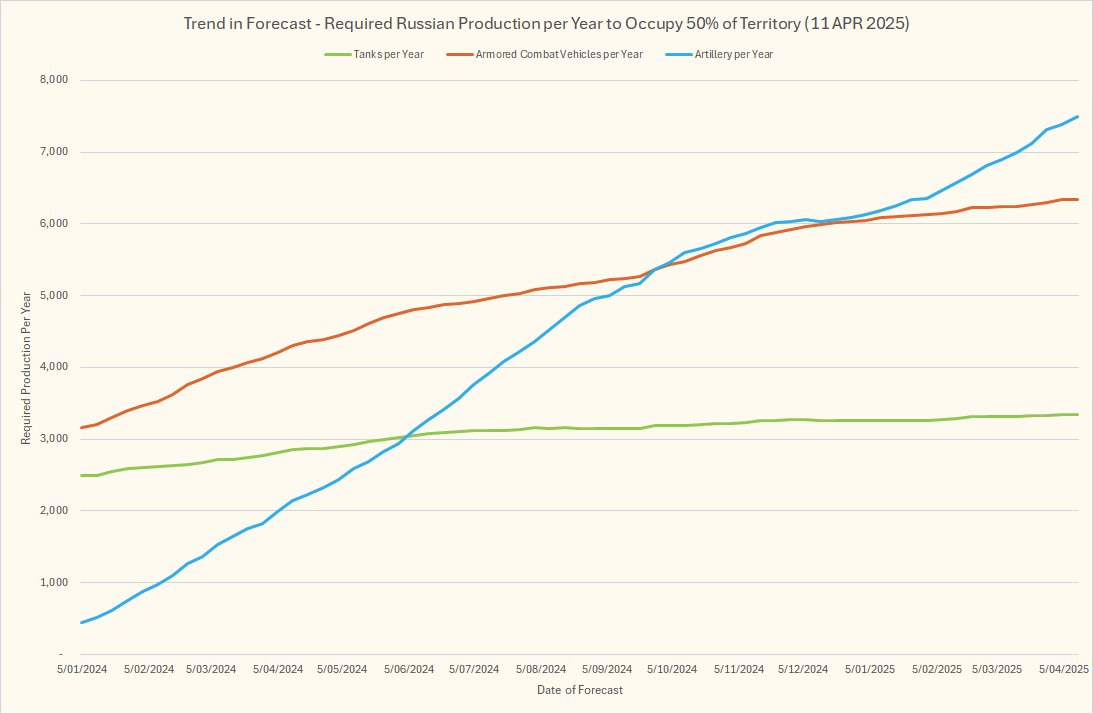Click the orange Armored Vehicles line's starting point

pyautogui.click(x=81, y=427)
